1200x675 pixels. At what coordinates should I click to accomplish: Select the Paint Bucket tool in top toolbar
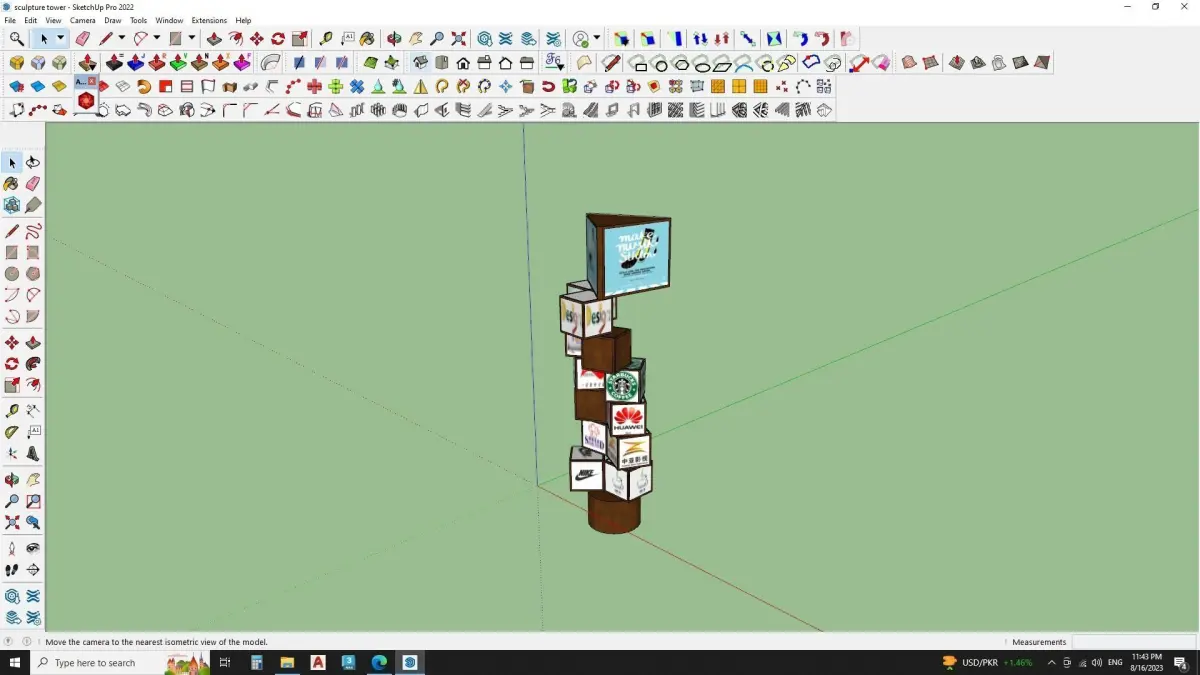point(367,39)
